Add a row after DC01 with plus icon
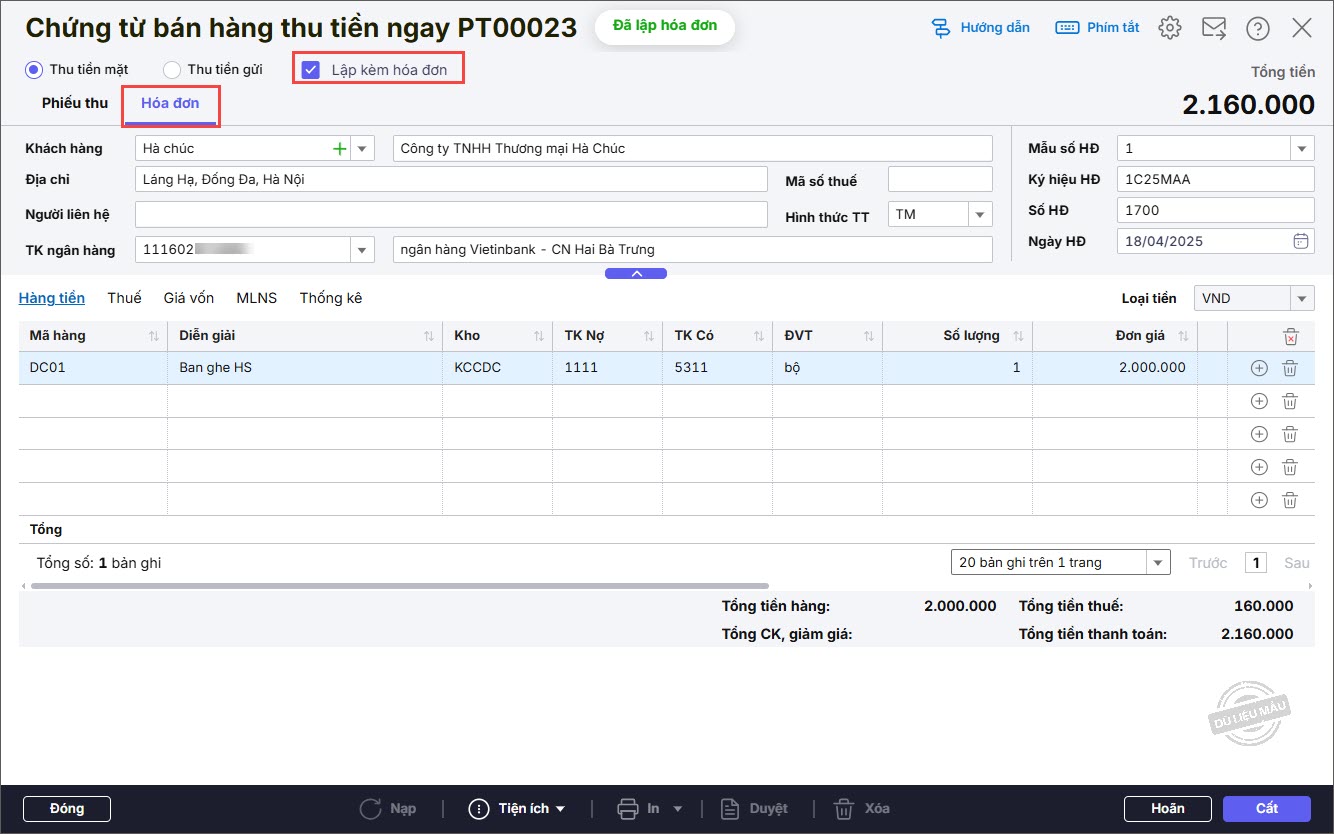 tap(1259, 368)
